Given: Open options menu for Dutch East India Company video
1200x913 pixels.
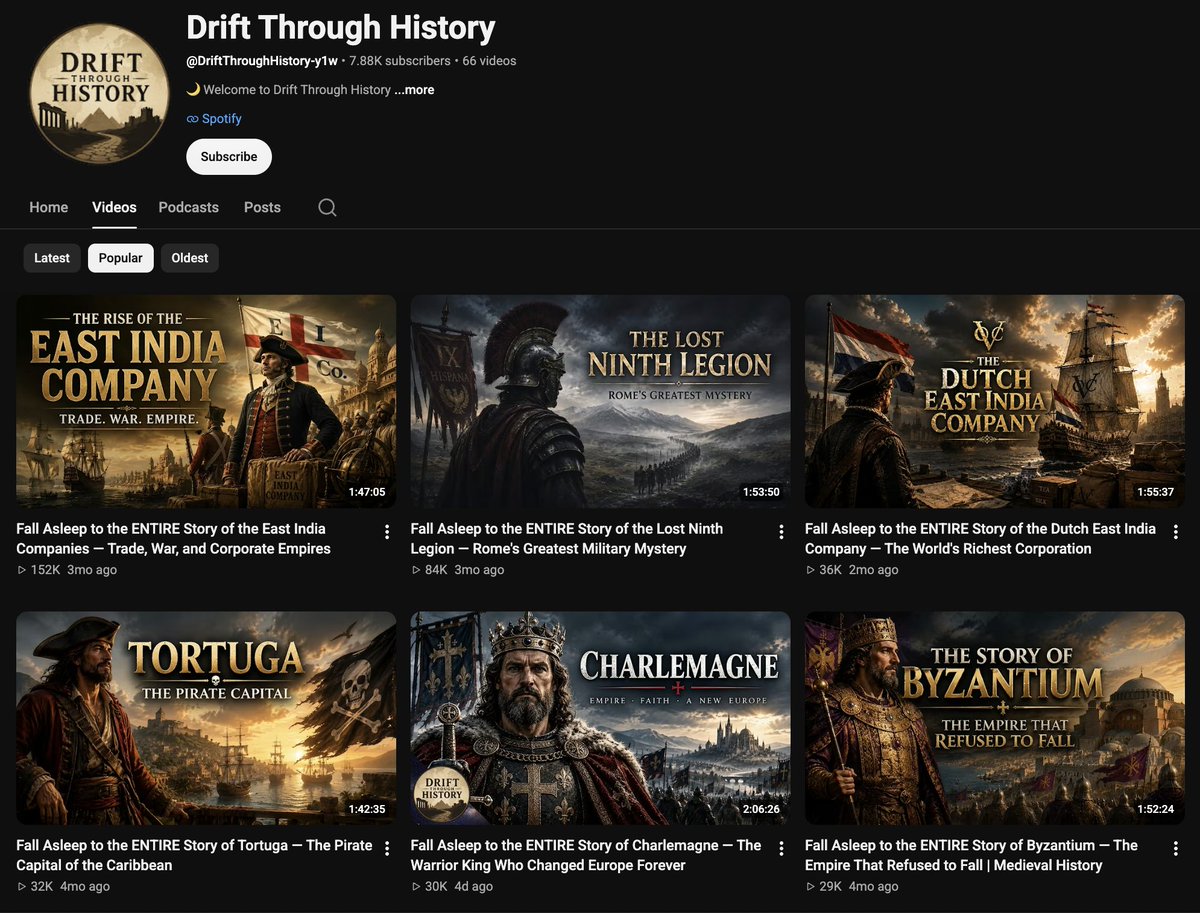Looking at the screenshot, I should pos(1175,532).
